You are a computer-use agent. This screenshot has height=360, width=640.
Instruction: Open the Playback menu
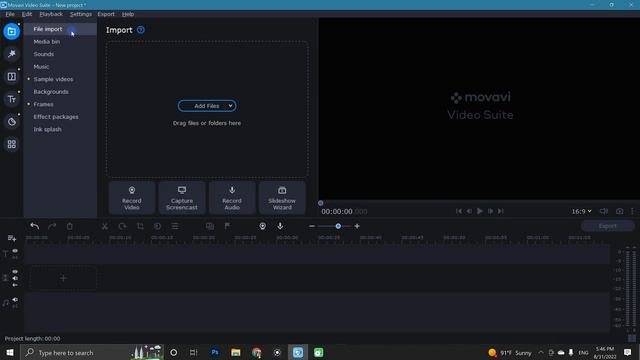51,14
